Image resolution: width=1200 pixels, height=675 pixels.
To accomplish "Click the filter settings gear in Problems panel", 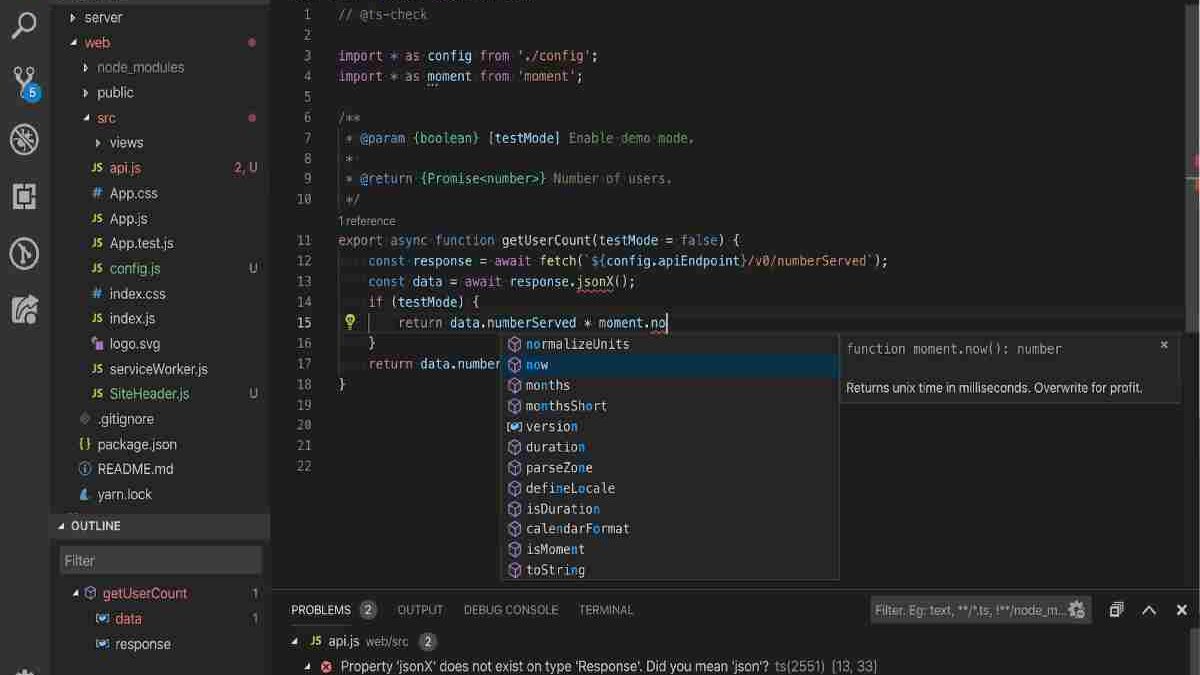I will tap(1077, 609).
